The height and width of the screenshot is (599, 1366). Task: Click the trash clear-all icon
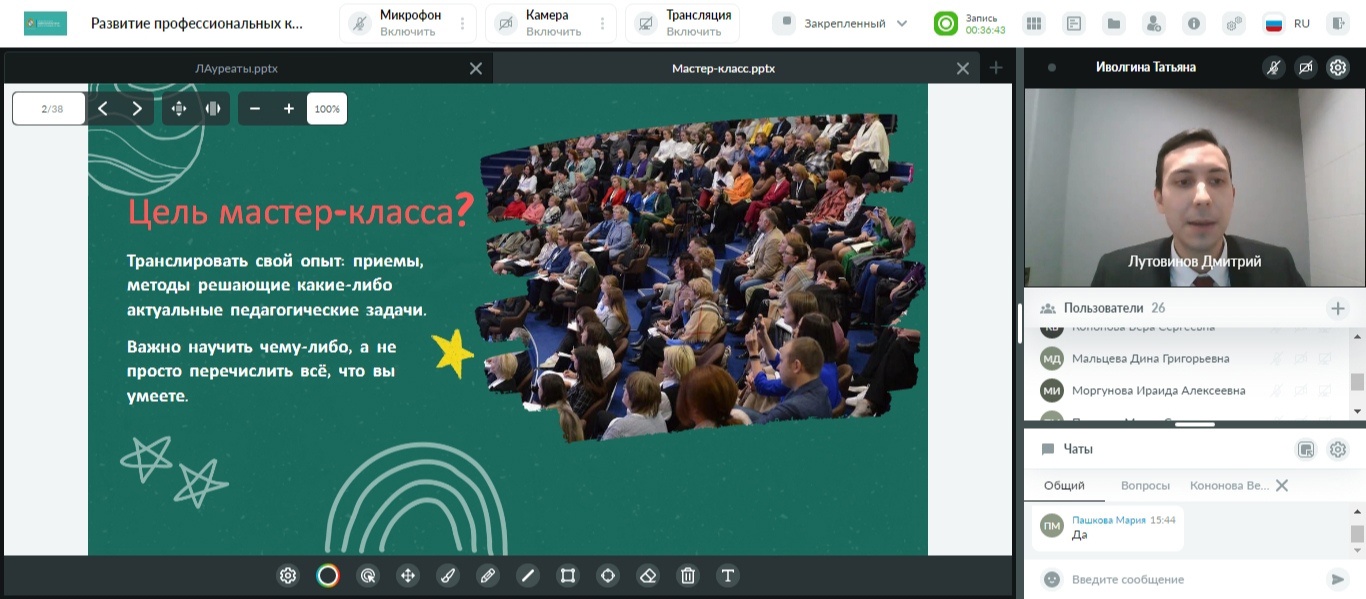pos(688,575)
